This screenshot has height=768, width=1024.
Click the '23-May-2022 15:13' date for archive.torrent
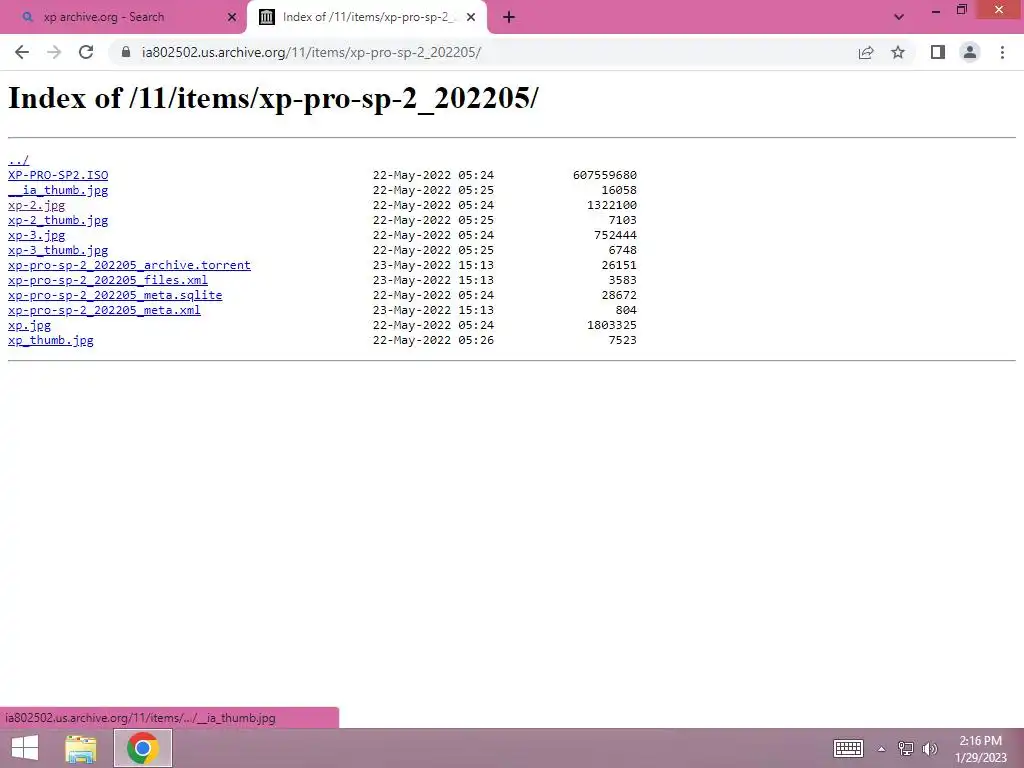pos(433,265)
